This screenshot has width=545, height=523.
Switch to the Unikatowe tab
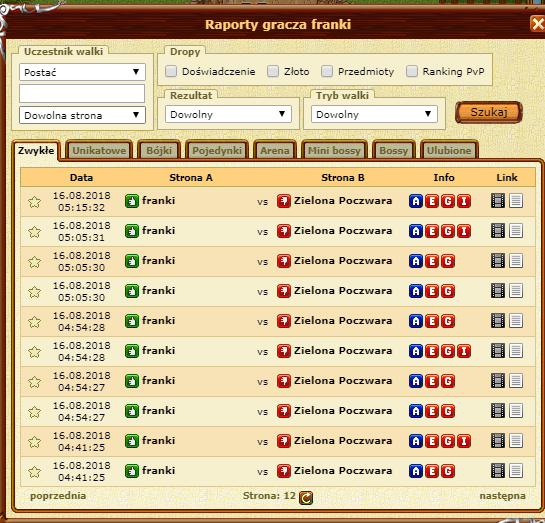[x=99, y=150]
